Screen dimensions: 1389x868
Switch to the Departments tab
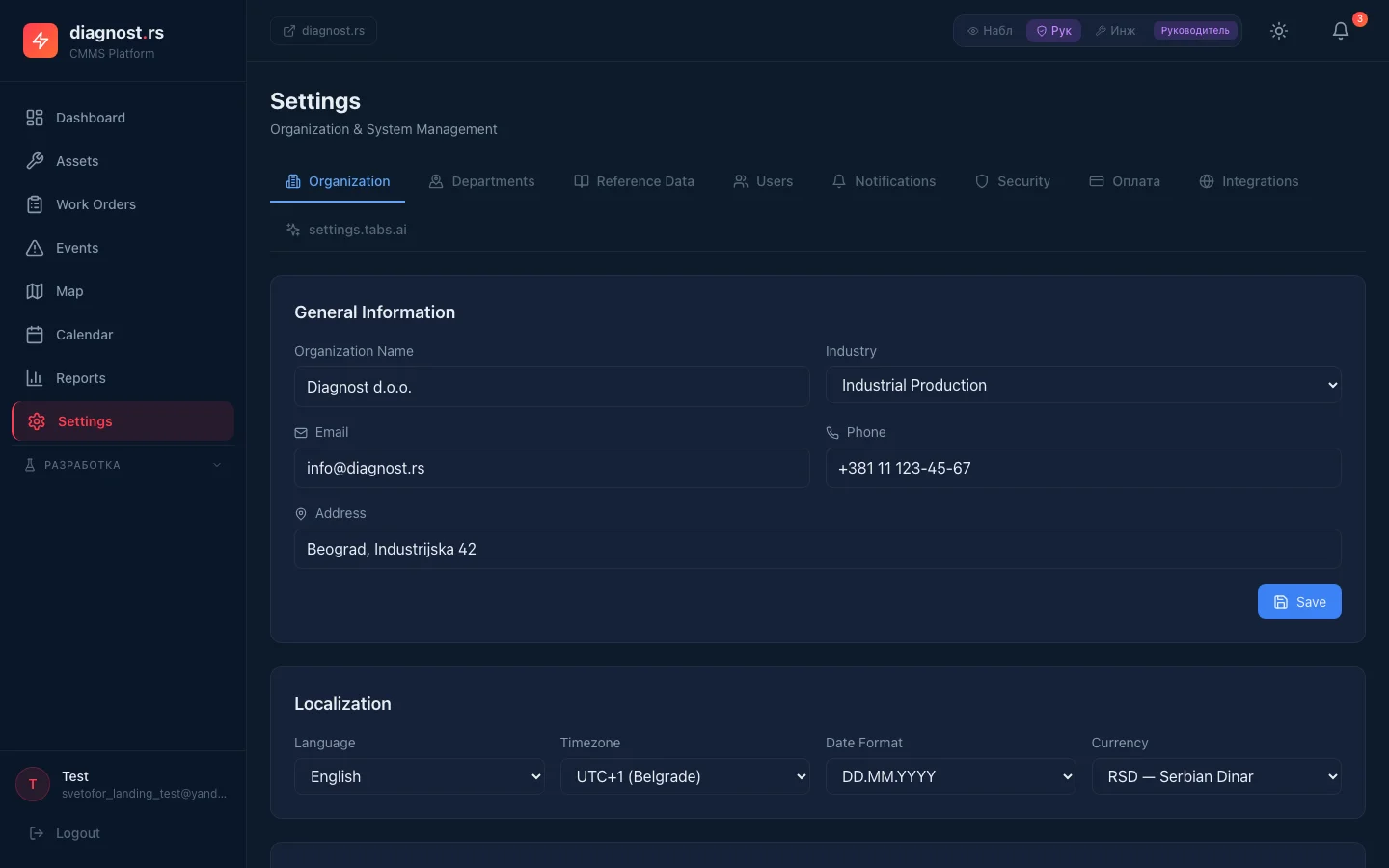click(481, 181)
